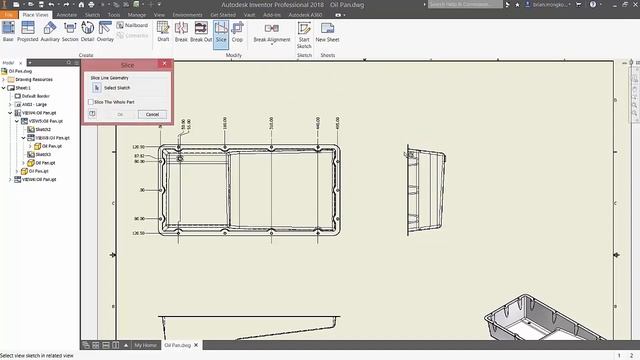Switch to the Sketch ribbon tab
Screen dimensions: 640x360
(92, 15)
